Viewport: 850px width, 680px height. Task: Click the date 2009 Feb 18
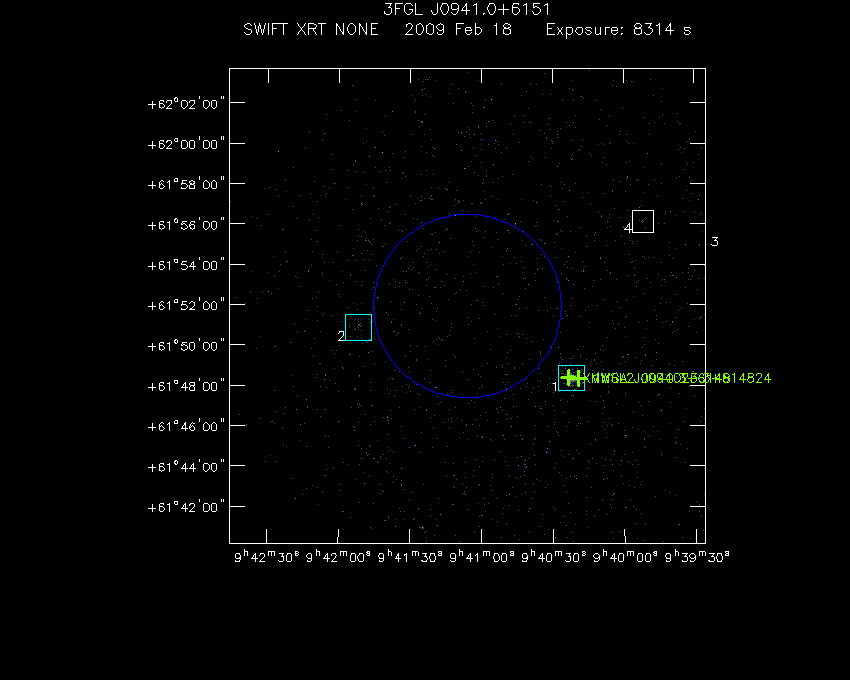(458, 29)
